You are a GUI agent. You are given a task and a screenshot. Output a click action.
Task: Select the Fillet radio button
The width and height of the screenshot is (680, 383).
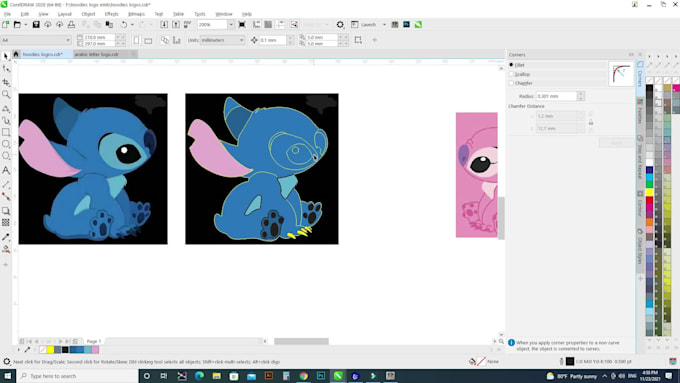coord(511,65)
